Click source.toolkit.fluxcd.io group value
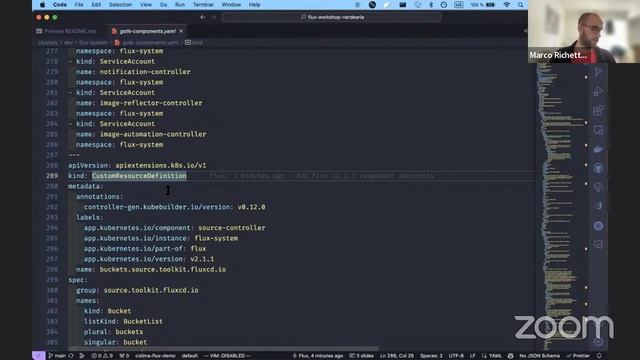 151,290
